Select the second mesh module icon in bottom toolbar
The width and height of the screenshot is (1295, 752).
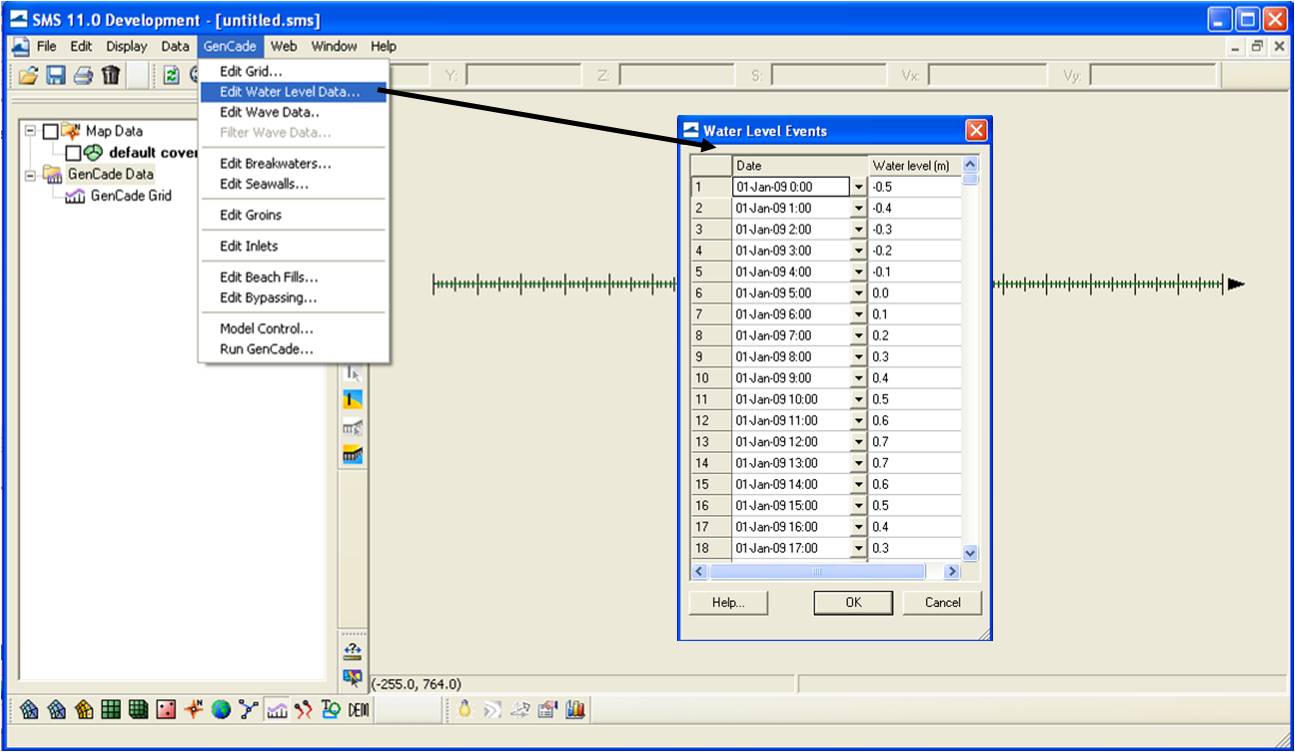[57, 710]
